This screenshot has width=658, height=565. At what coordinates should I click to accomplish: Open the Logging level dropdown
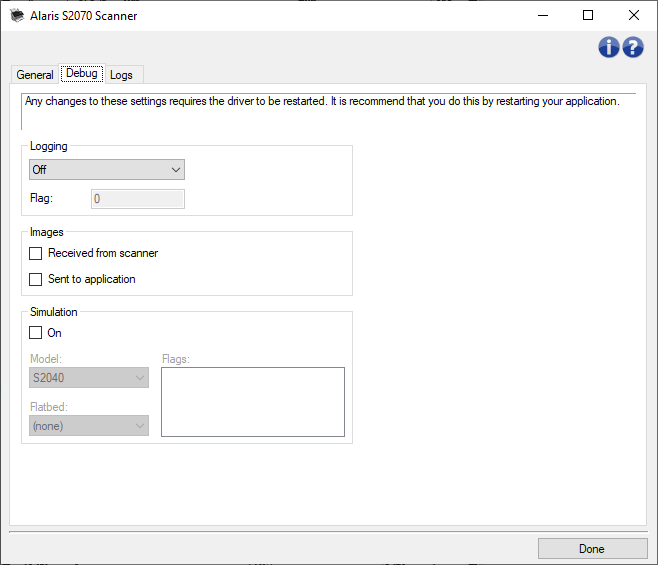(107, 171)
